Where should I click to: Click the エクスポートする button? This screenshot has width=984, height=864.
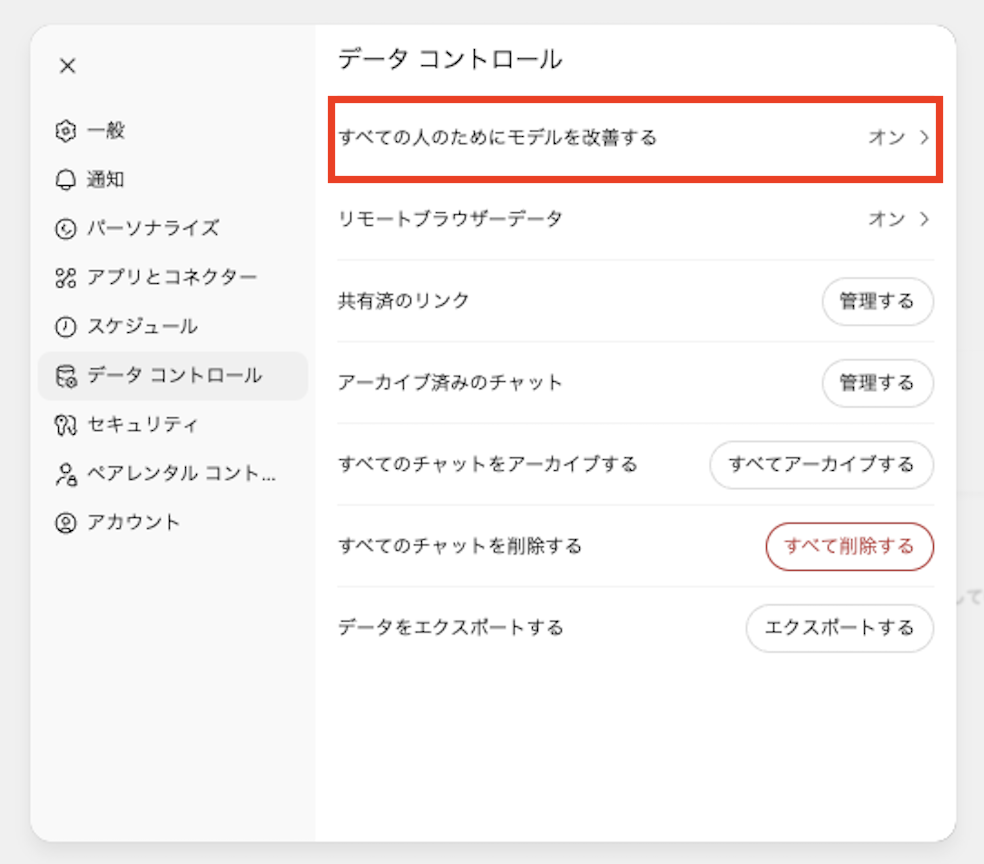[x=839, y=628]
